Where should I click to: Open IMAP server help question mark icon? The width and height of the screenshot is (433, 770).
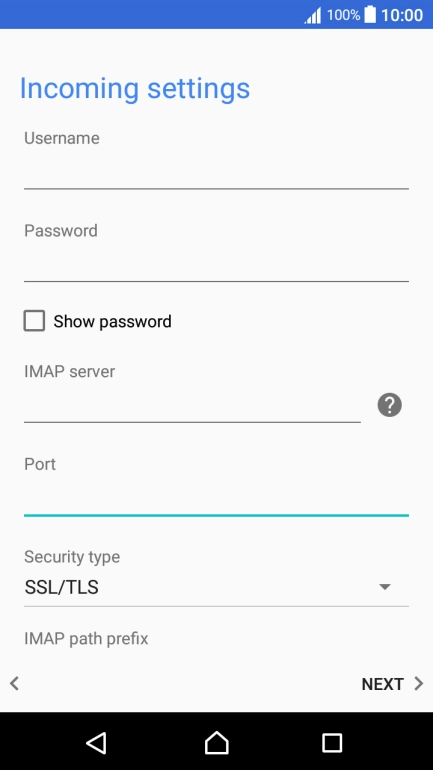[x=389, y=405]
